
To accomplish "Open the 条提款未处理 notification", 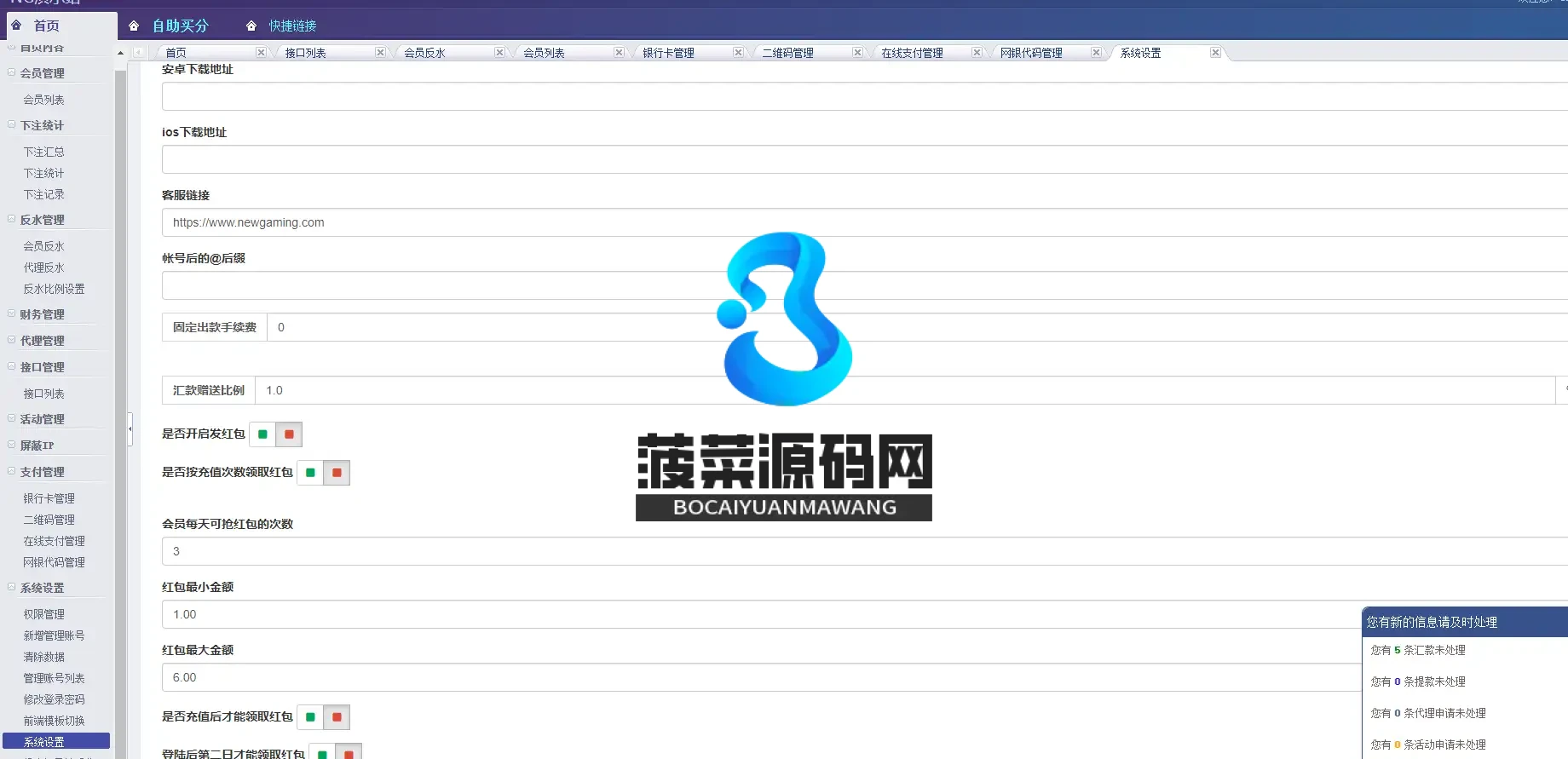I will [x=1418, y=681].
